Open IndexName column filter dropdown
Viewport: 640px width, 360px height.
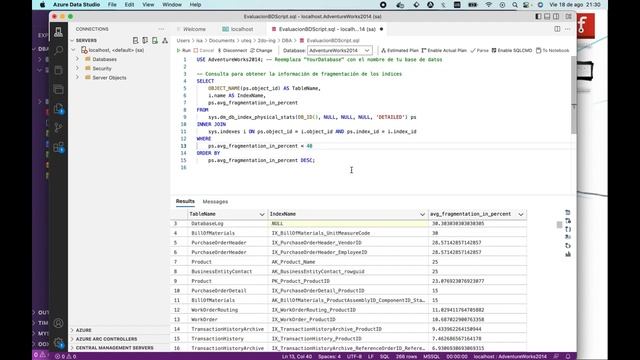[422, 214]
